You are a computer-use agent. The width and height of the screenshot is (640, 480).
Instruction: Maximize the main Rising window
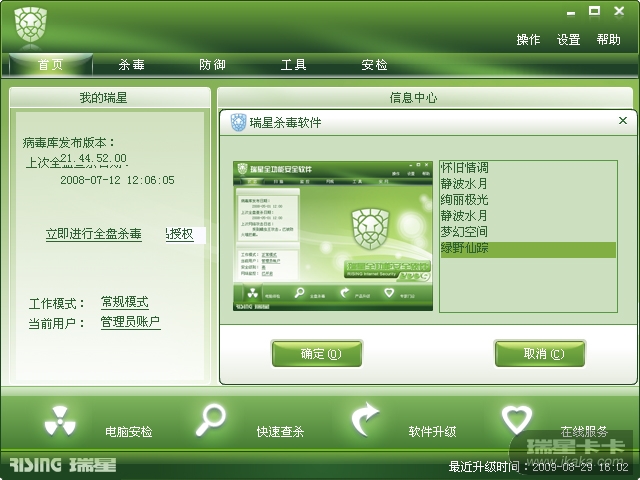594,11
